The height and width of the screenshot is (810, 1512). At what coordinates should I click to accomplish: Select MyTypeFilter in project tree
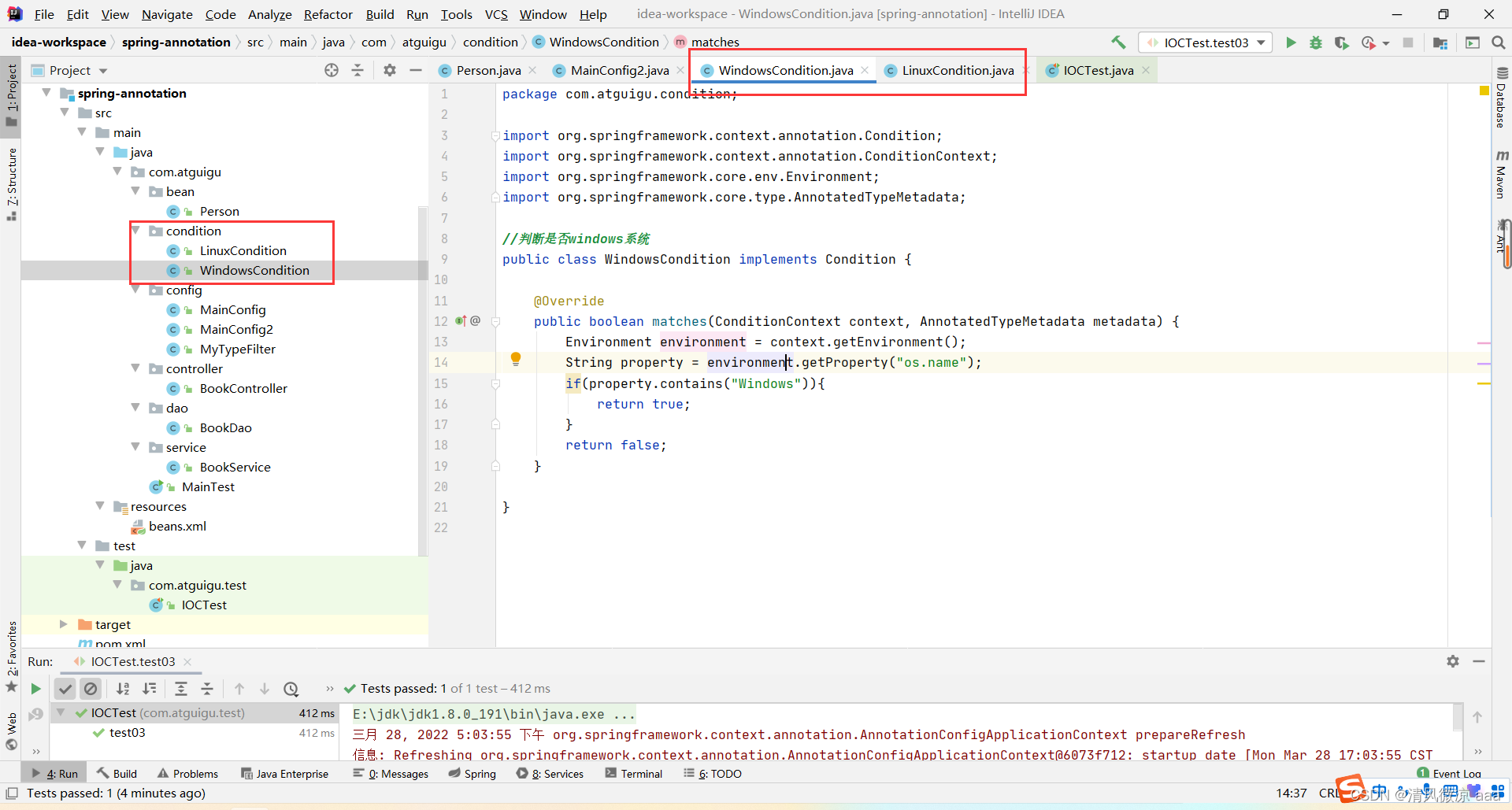[x=237, y=349]
